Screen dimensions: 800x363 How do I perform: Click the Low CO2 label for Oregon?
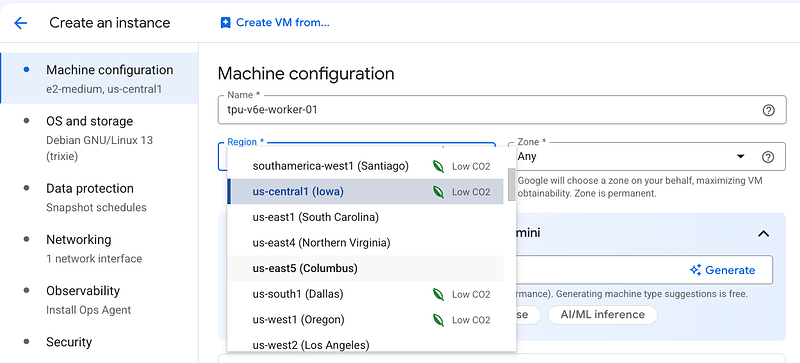[x=471, y=320]
